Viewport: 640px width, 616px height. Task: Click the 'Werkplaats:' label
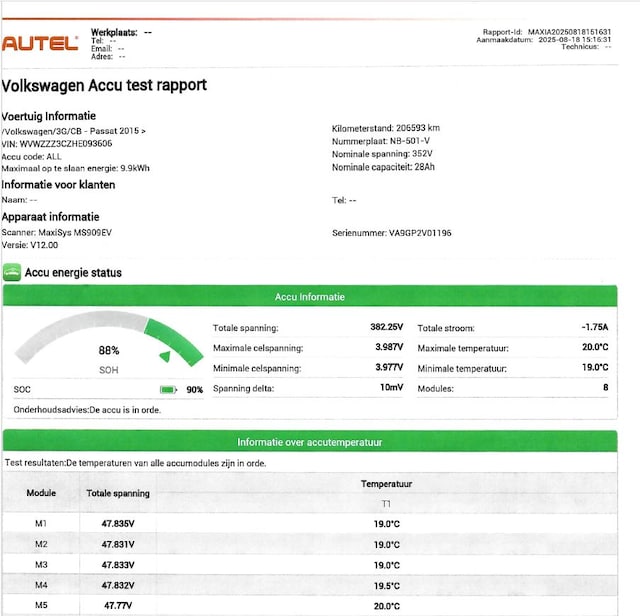114,32
